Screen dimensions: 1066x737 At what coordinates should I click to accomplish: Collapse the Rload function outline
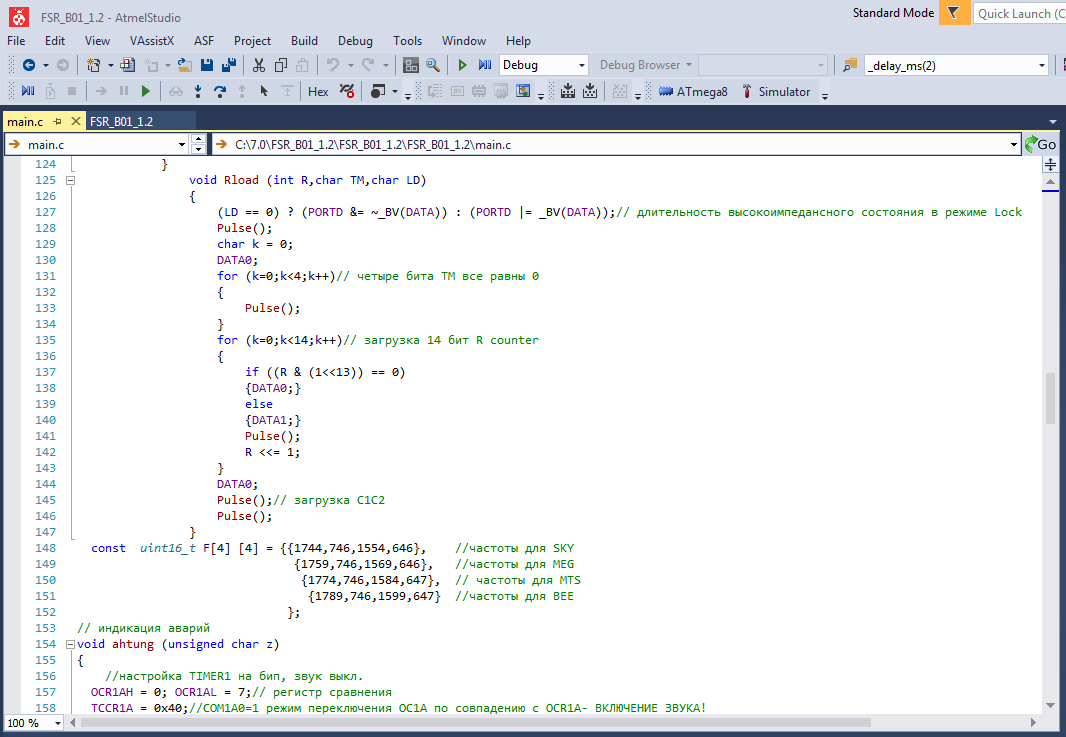70,180
